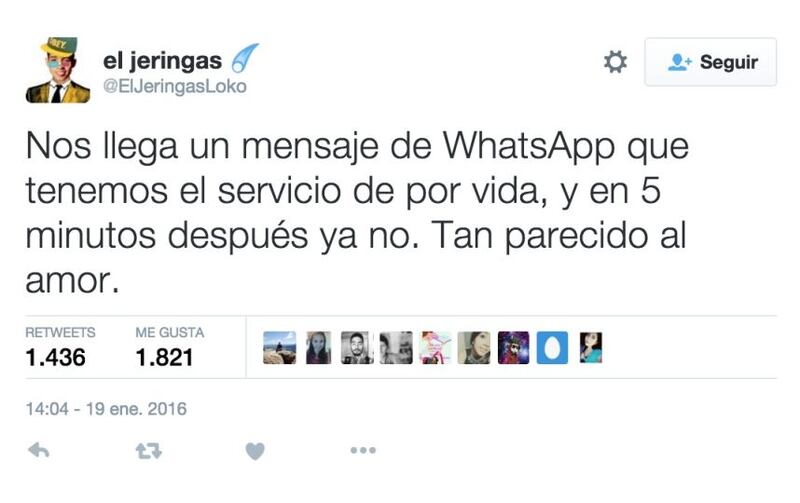
Task: Open the purple galaxy avatar profile
Action: [x=513, y=347]
